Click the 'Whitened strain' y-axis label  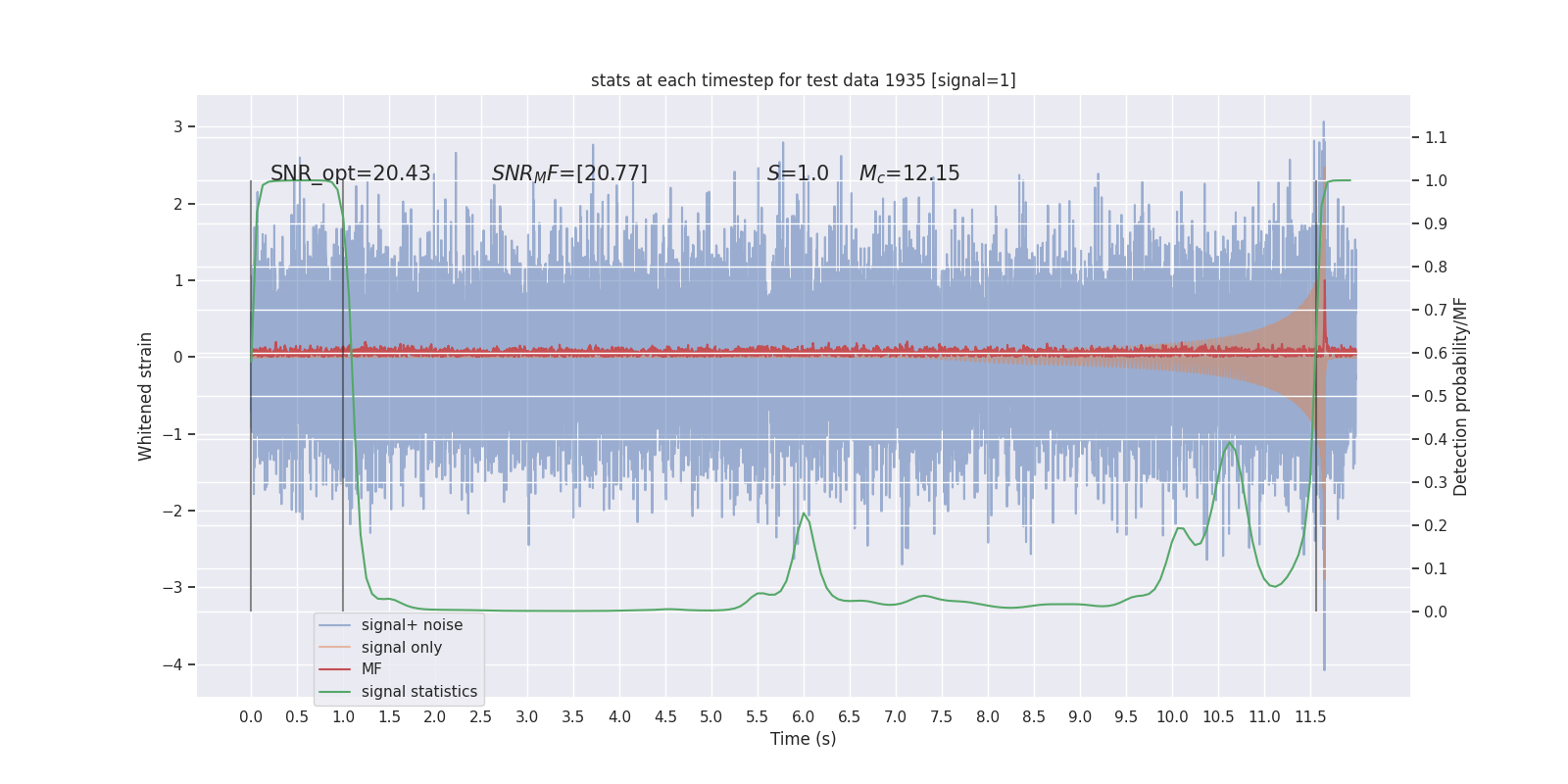pyautogui.click(x=146, y=396)
